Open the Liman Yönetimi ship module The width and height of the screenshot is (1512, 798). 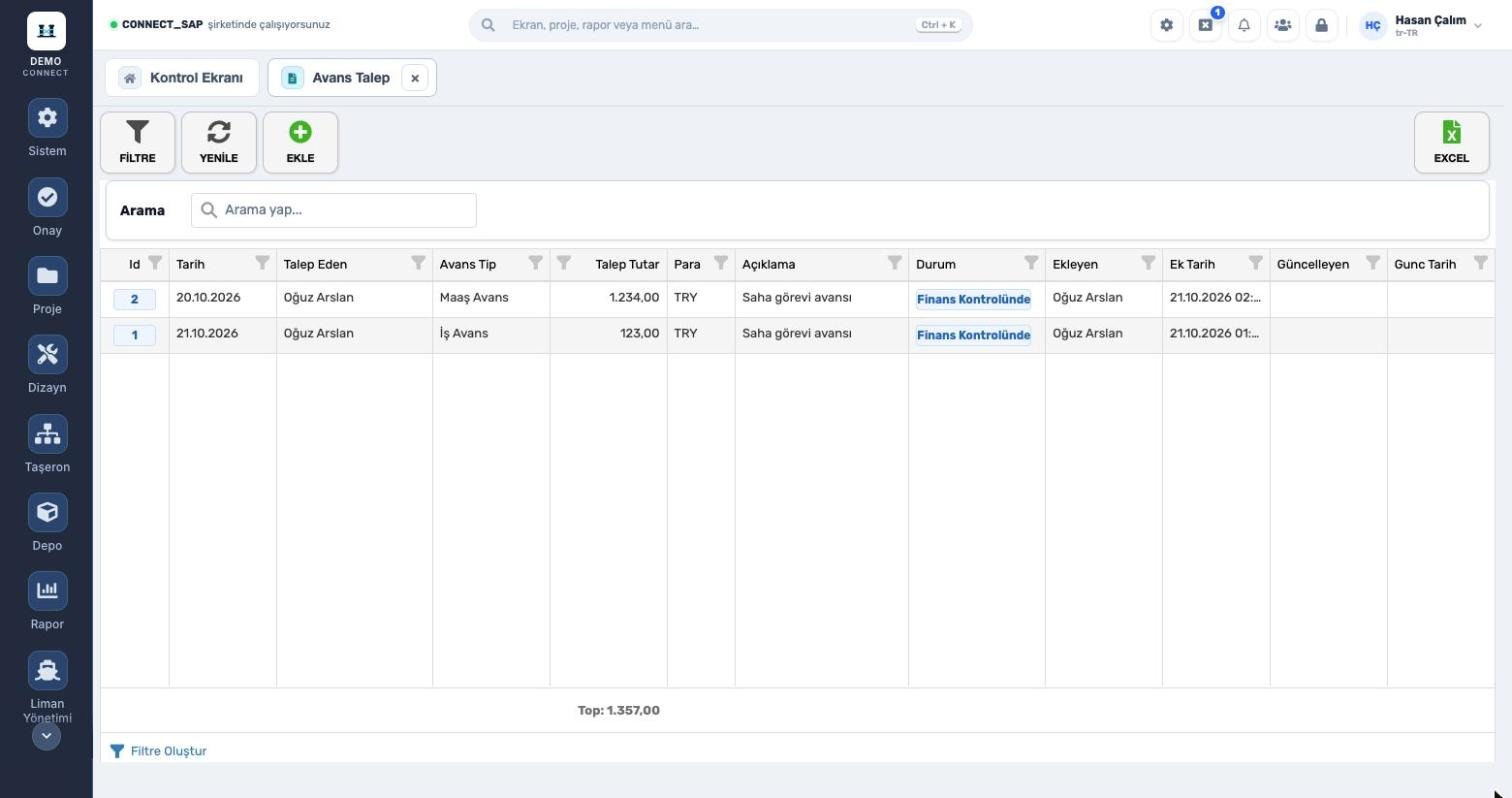[47, 686]
